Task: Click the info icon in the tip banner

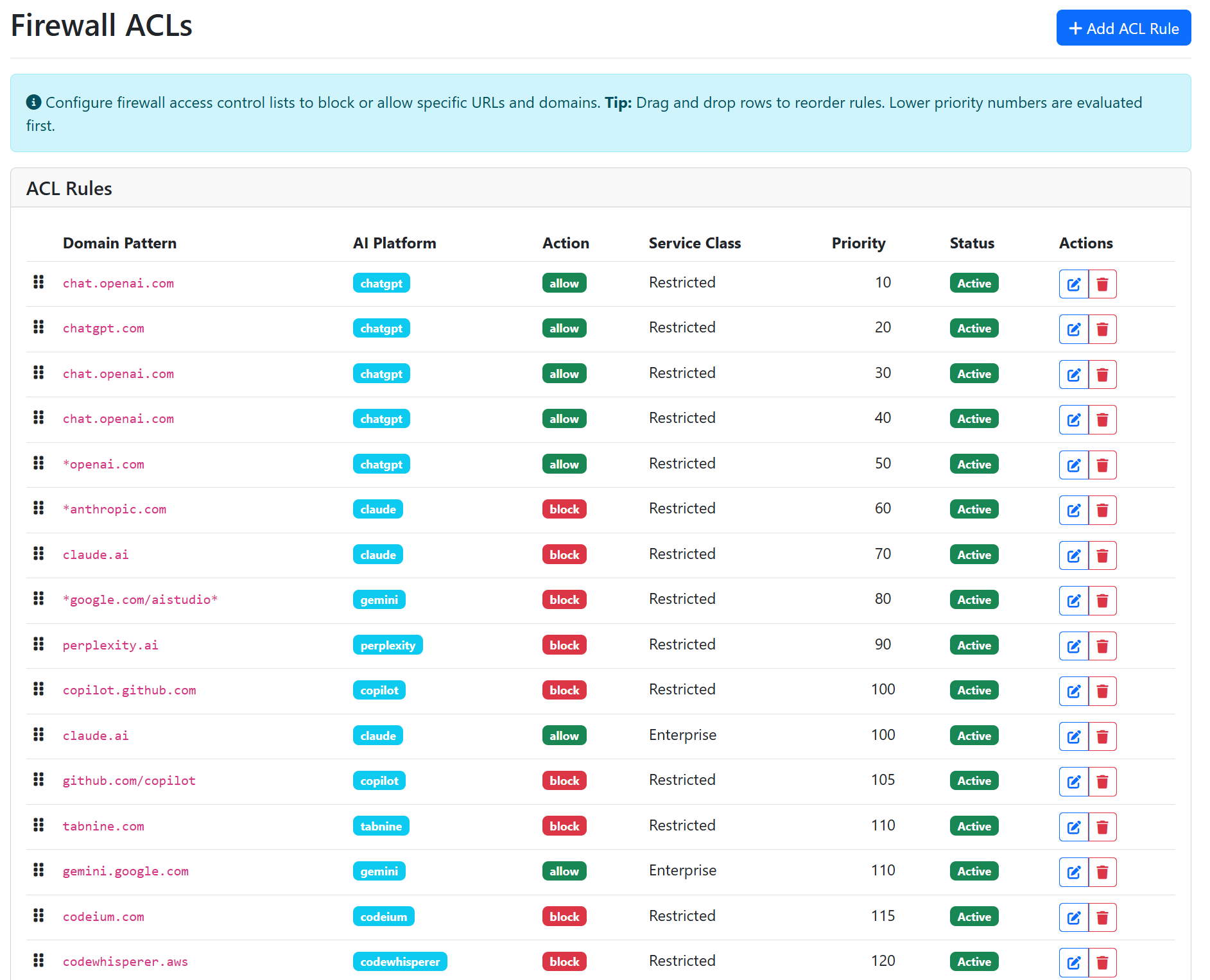Action: 33,102
